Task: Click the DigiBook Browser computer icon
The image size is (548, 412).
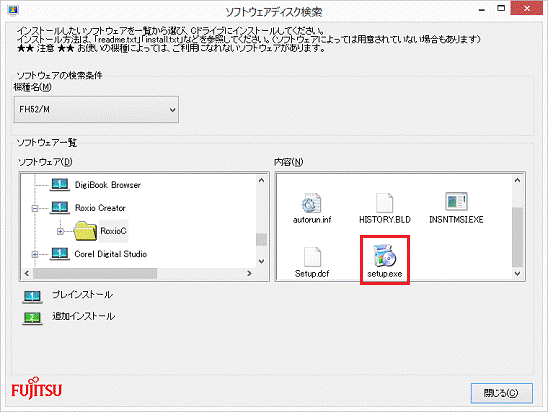Action: (x=60, y=185)
